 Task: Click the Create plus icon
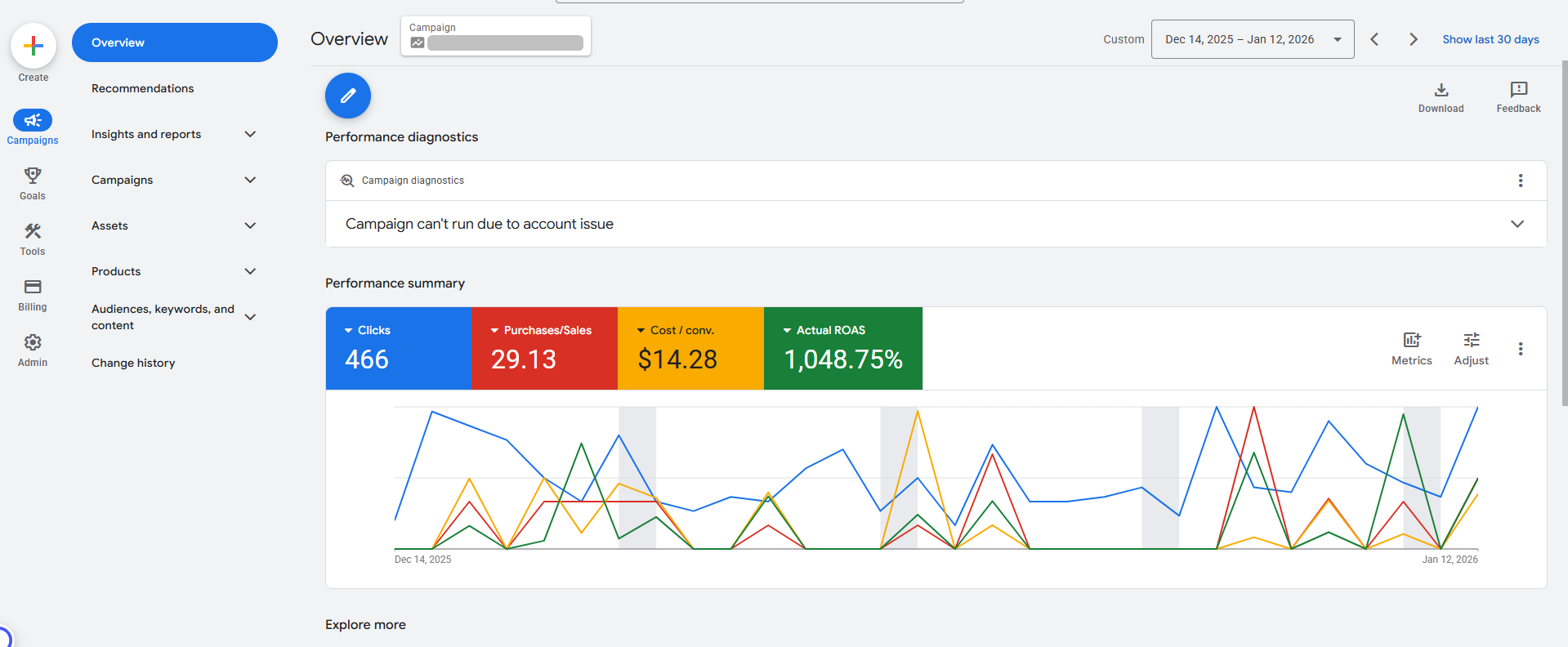click(x=34, y=46)
